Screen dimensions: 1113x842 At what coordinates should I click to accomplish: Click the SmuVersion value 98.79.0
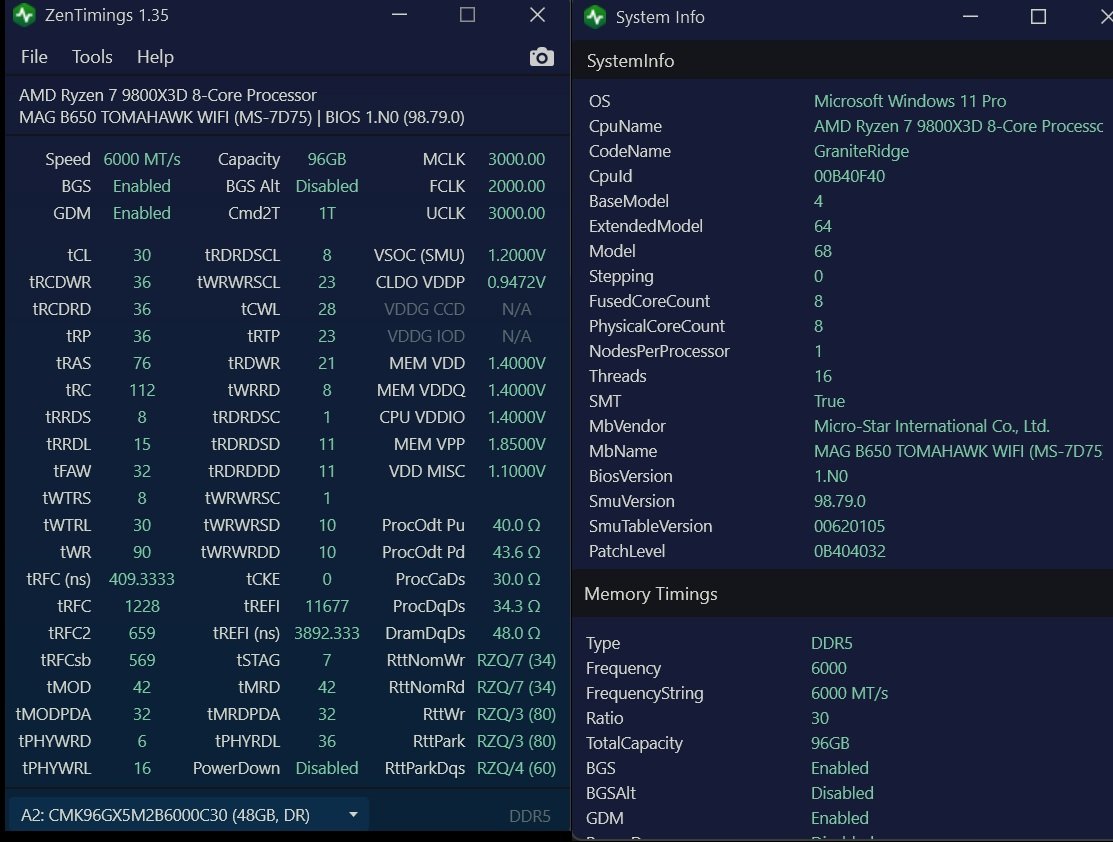click(839, 501)
